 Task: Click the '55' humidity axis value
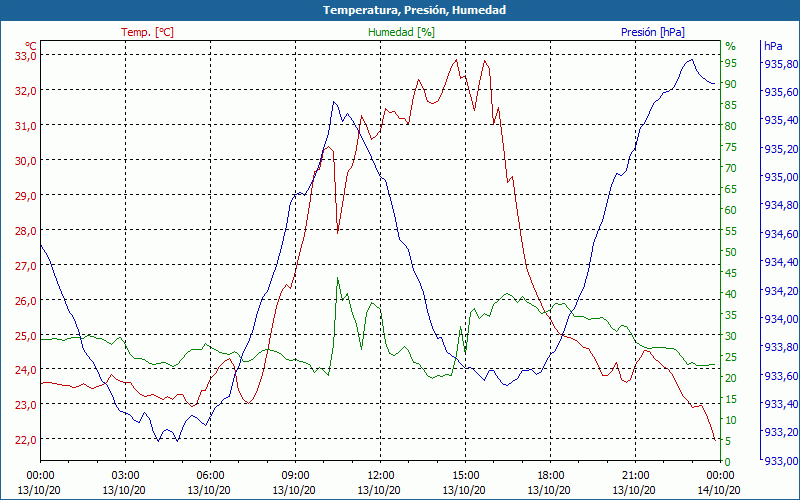click(731, 231)
